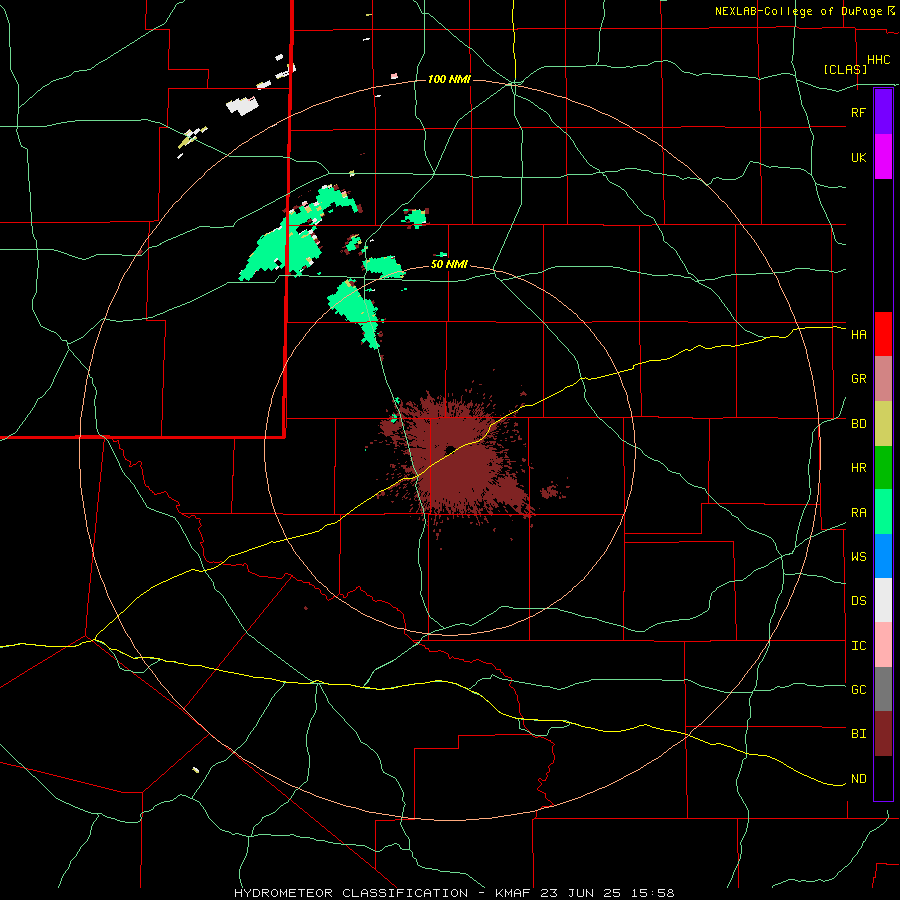The image size is (900, 900).
Task: Click the HR legend label
Action: (x=858, y=468)
